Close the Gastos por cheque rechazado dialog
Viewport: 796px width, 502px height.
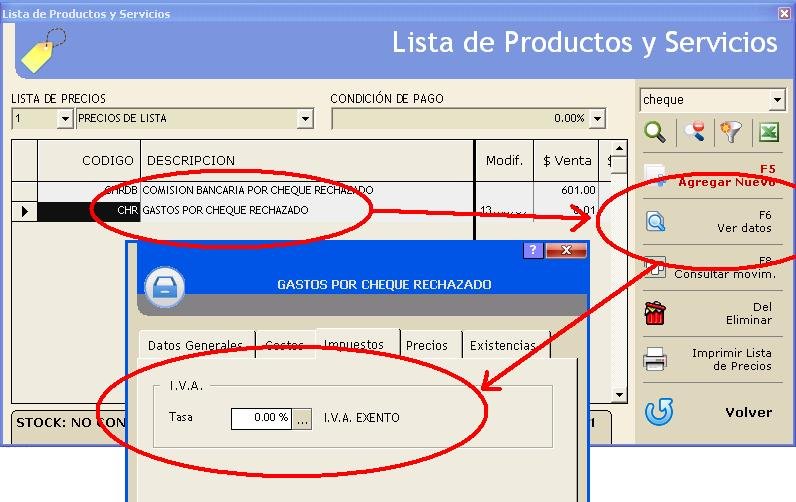(x=566, y=250)
